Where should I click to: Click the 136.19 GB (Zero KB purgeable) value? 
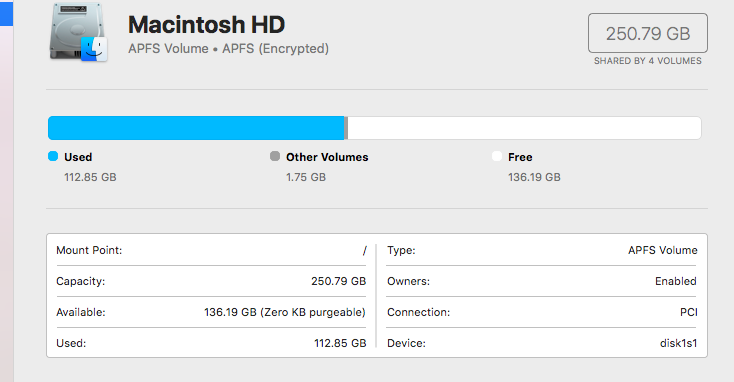pos(285,312)
